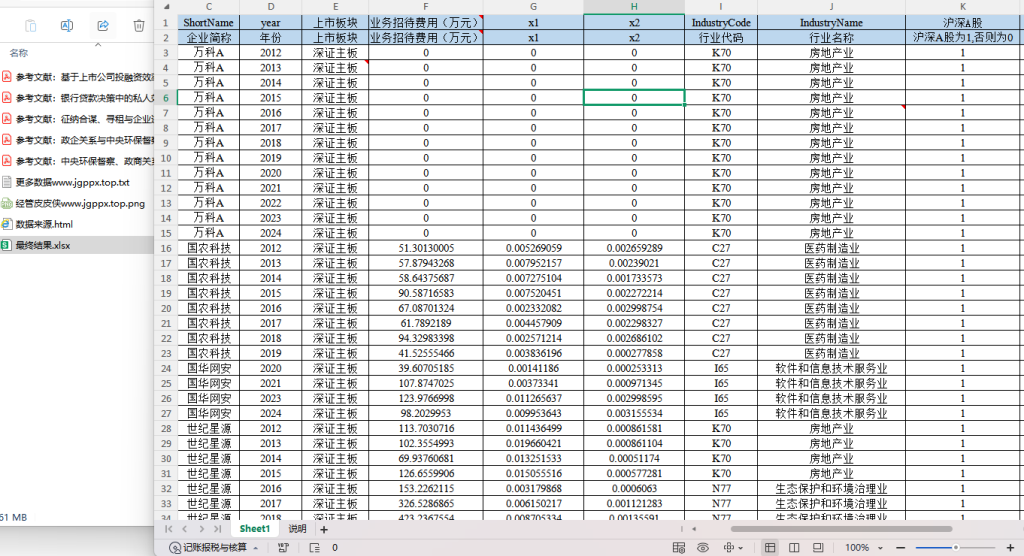Click the Excel icon beside 最终结果.xlsx
The height and width of the screenshot is (556, 1024).
[7, 245]
